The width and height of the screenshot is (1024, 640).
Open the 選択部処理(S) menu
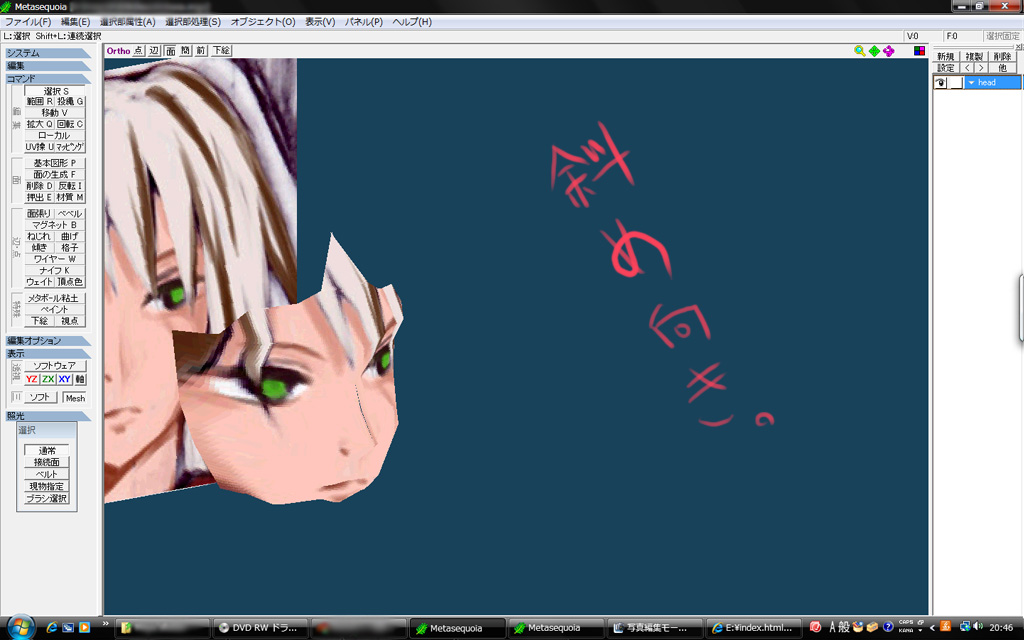[193, 22]
